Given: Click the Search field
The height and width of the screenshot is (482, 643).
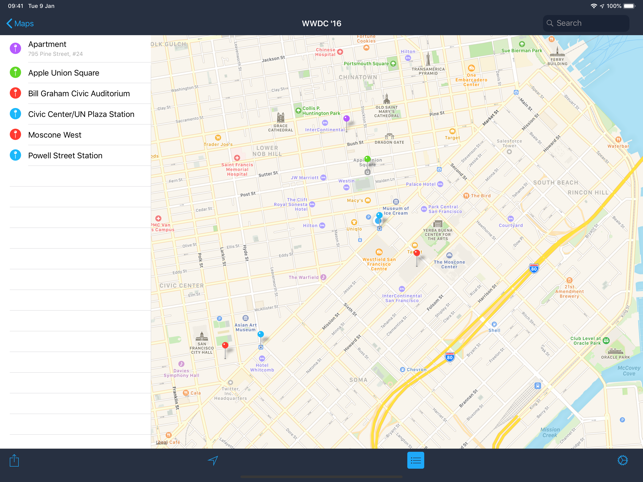Looking at the screenshot, I should (586, 23).
